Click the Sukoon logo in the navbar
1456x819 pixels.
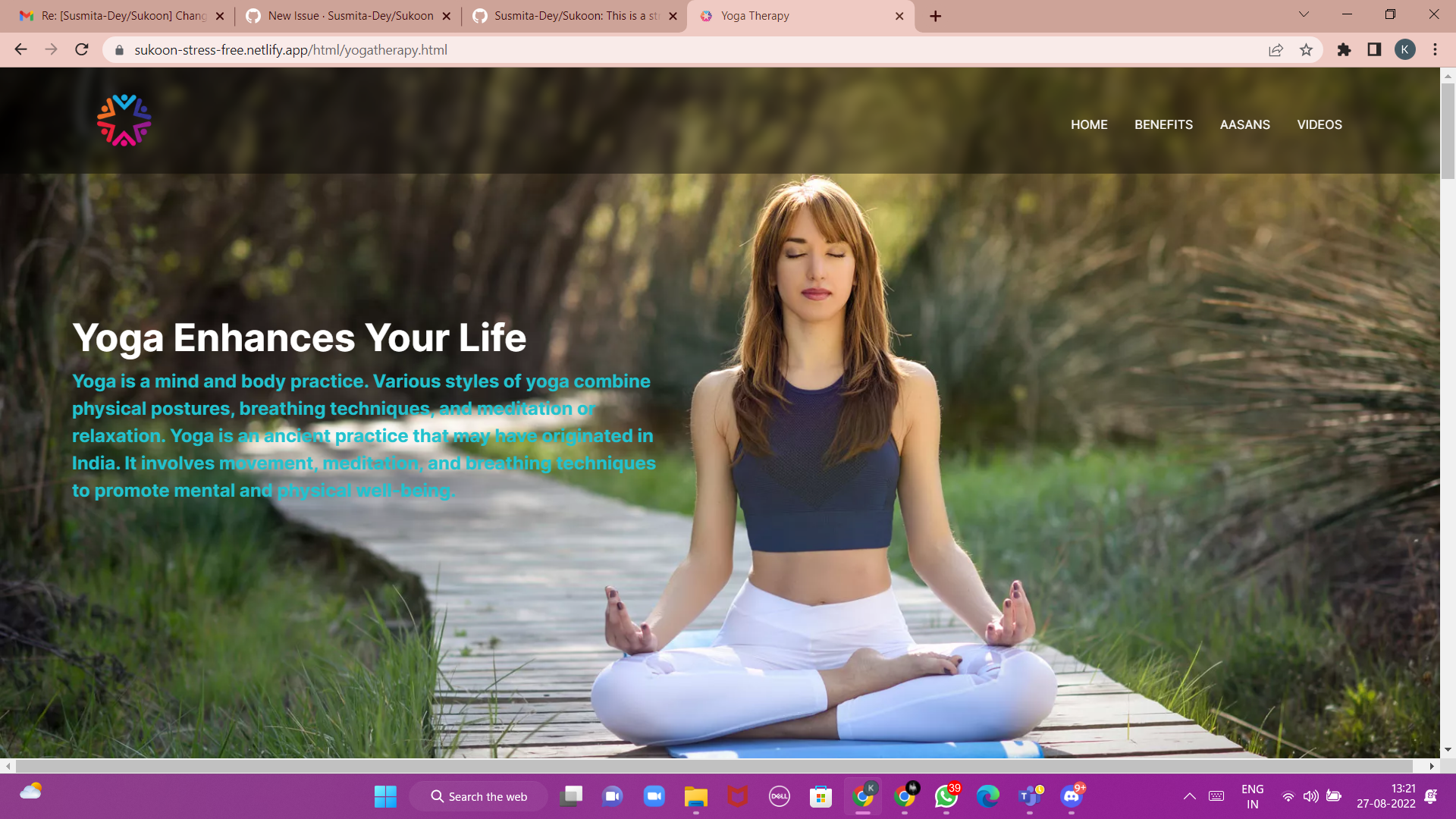point(124,119)
